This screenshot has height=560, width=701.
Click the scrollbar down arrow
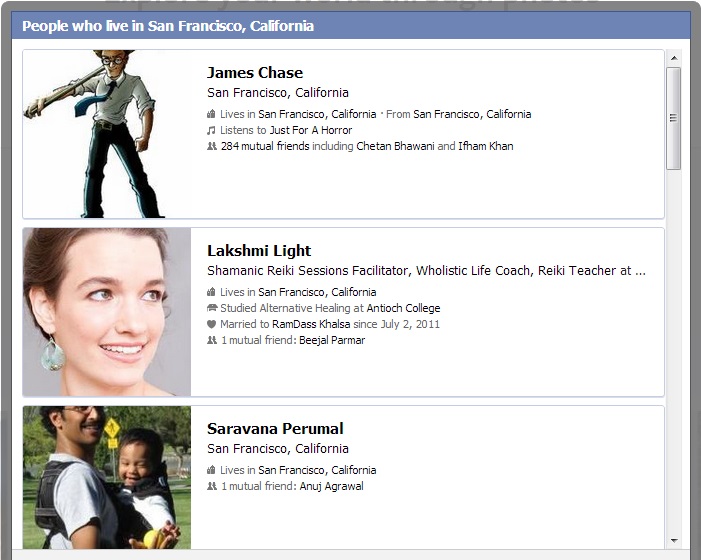tap(674, 541)
